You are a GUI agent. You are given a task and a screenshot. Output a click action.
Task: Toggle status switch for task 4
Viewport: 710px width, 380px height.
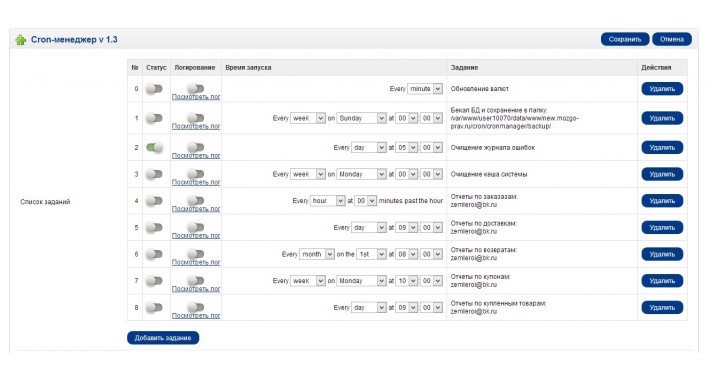pos(154,201)
